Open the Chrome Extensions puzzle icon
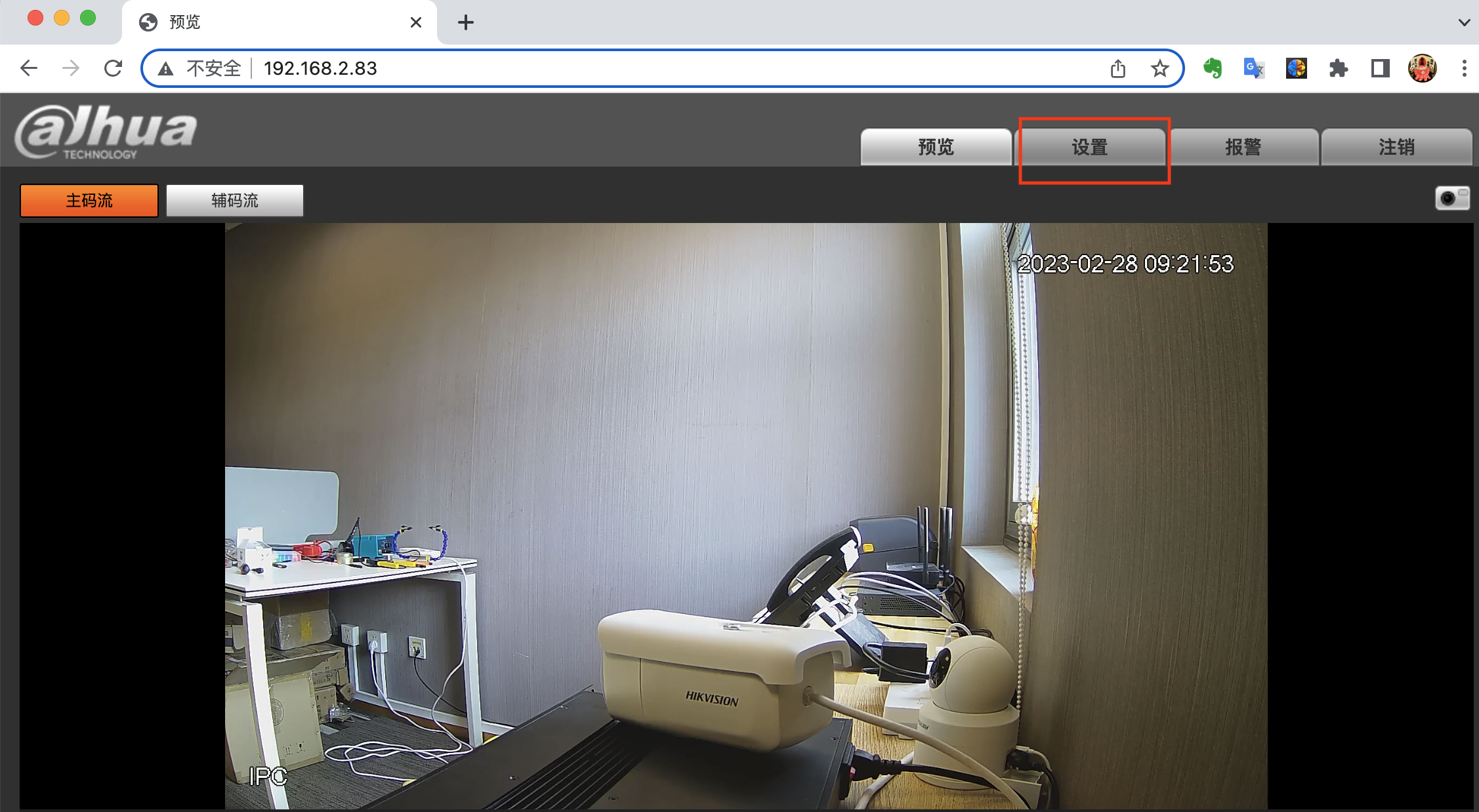This screenshot has width=1479, height=812. [x=1338, y=68]
